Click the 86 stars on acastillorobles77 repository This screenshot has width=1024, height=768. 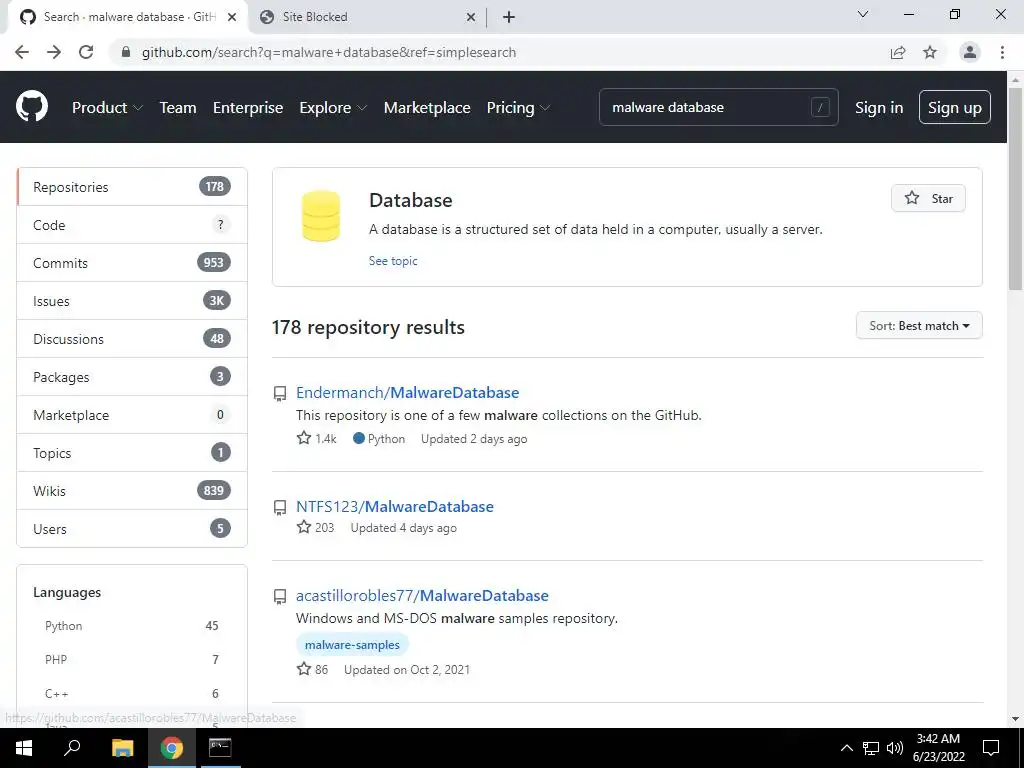tap(312, 669)
